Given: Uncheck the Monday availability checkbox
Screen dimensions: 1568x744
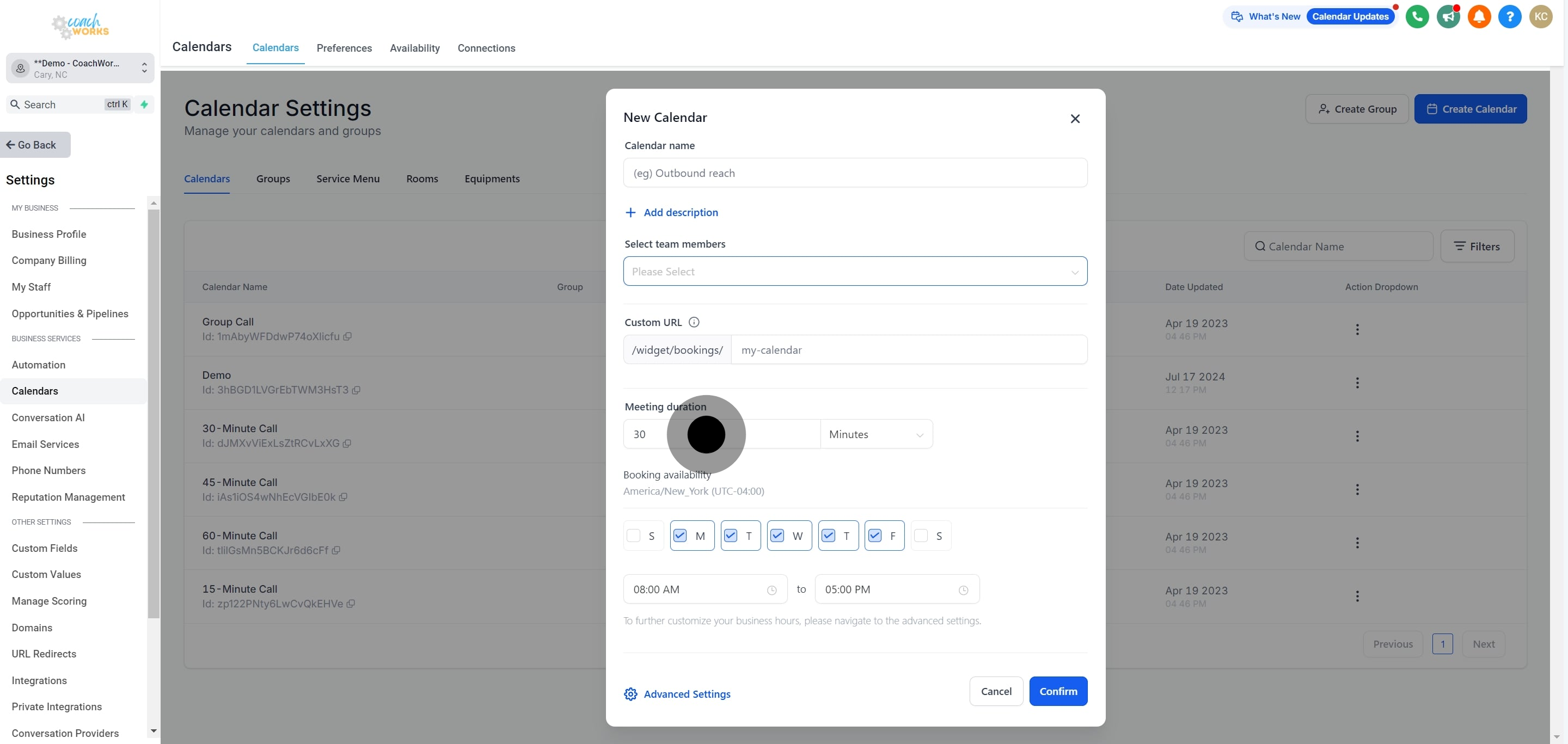Looking at the screenshot, I should (680, 536).
